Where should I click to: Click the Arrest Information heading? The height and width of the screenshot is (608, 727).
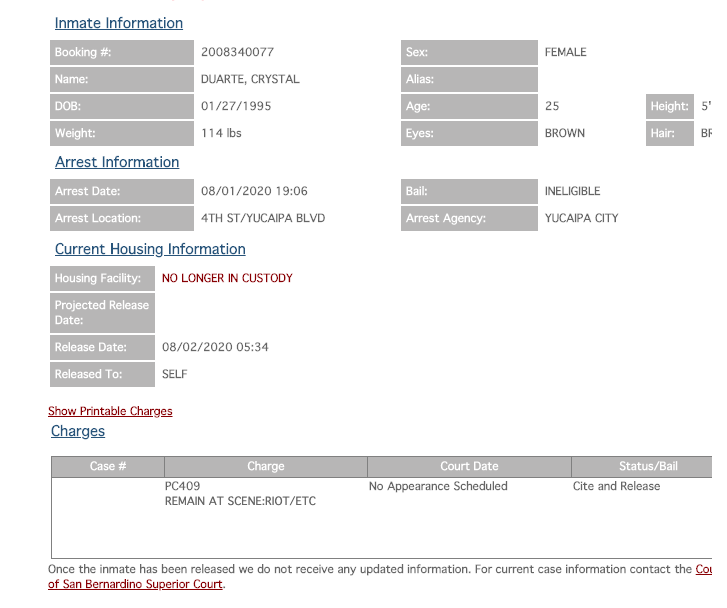pos(117,162)
